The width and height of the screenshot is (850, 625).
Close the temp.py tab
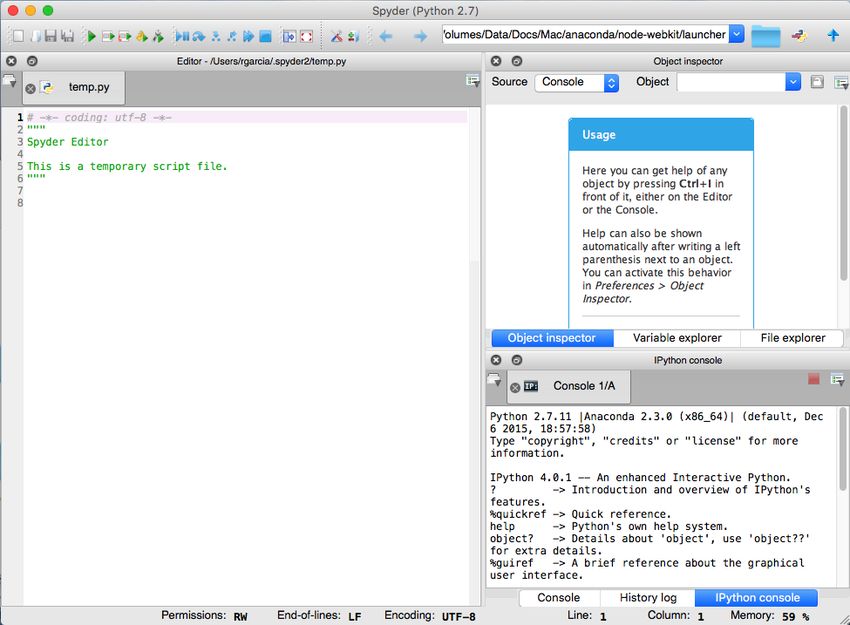click(x=31, y=88)
